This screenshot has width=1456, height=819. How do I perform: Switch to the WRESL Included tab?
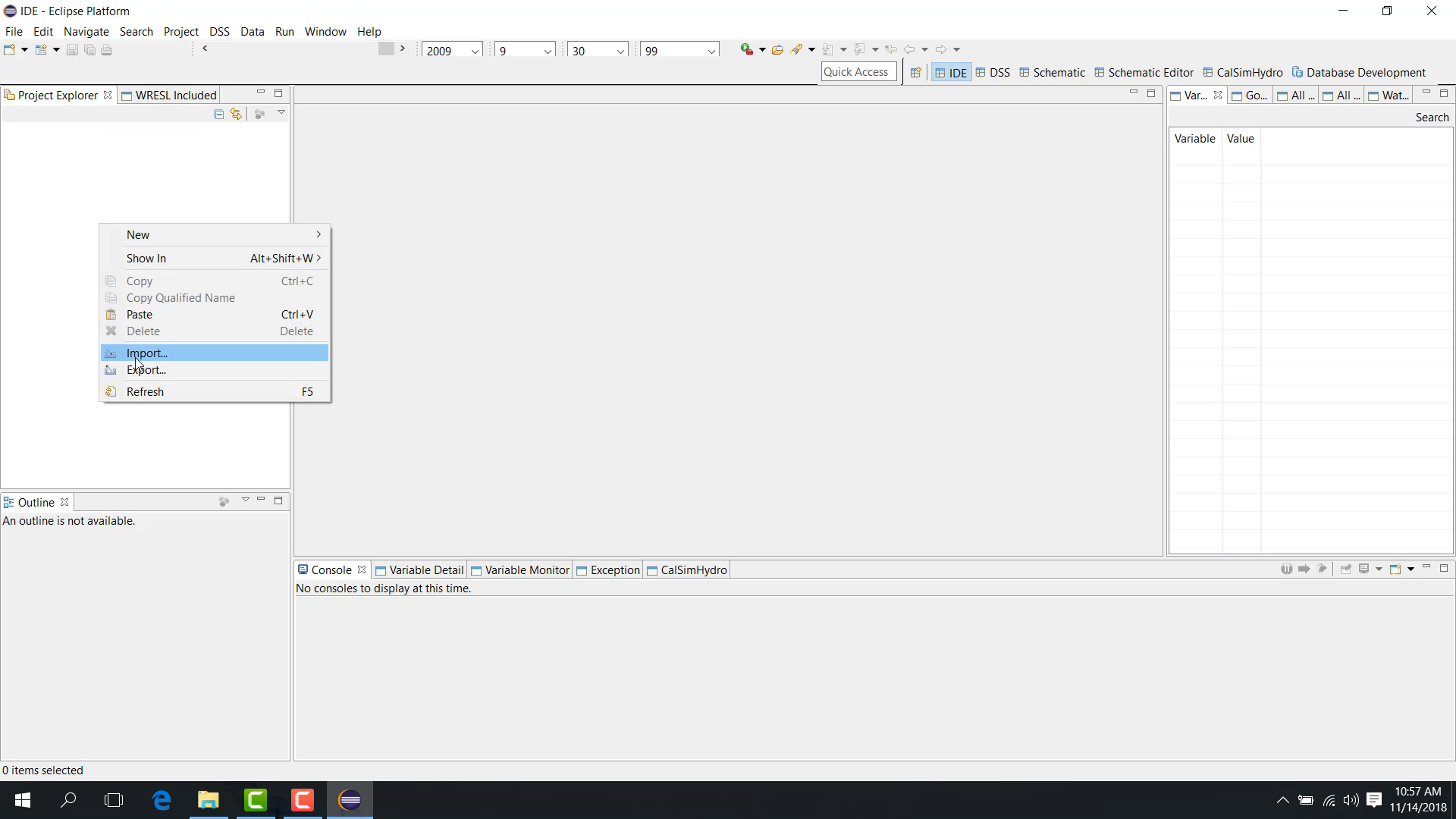[169, 95]
